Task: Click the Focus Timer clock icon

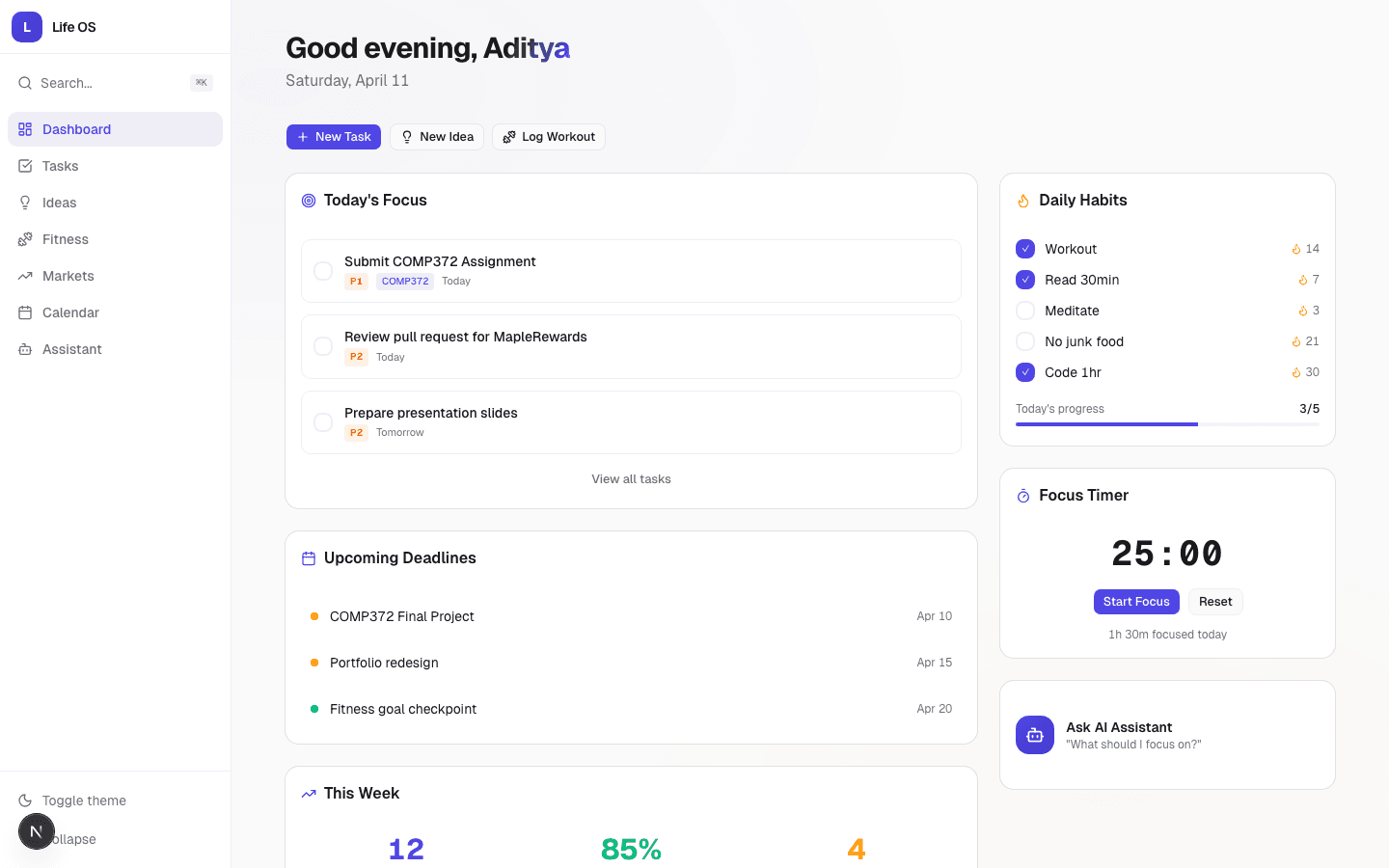Action: 1022,495
